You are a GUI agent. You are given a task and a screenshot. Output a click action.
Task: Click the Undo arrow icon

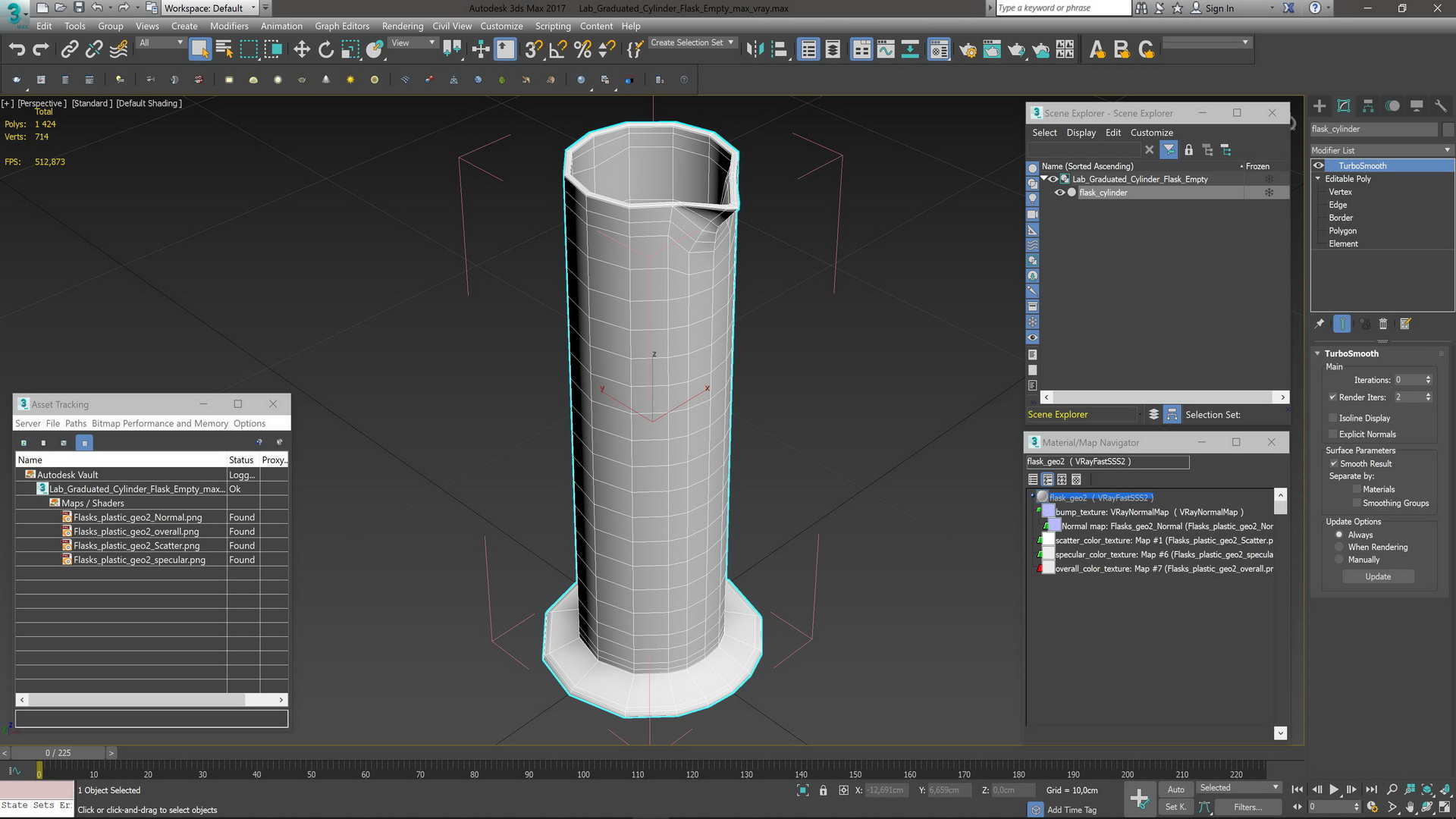17,50
